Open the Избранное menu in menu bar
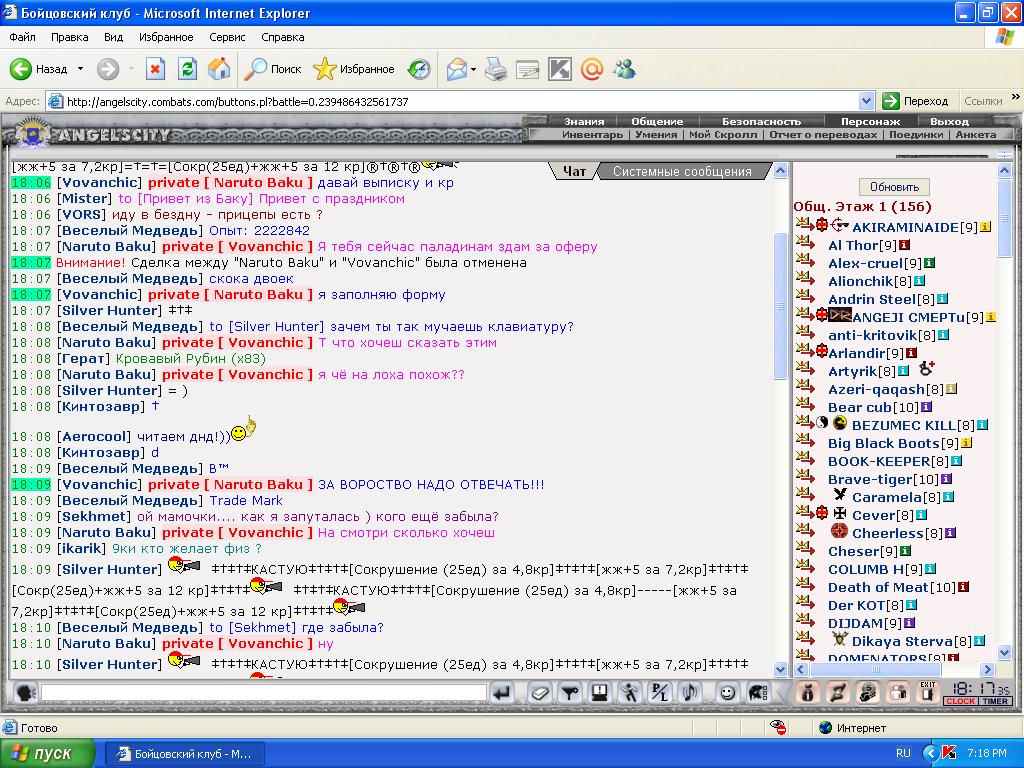The image size is (1024, 768). [166, 37]
